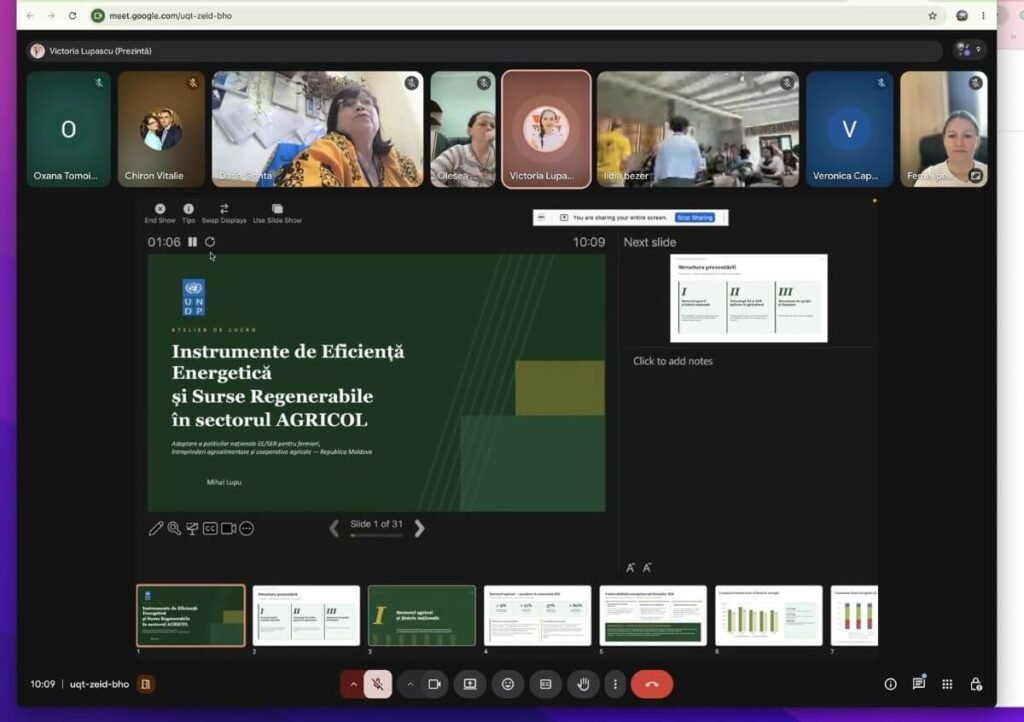Select Veronica Cap participant tile

tap(850, 129)
